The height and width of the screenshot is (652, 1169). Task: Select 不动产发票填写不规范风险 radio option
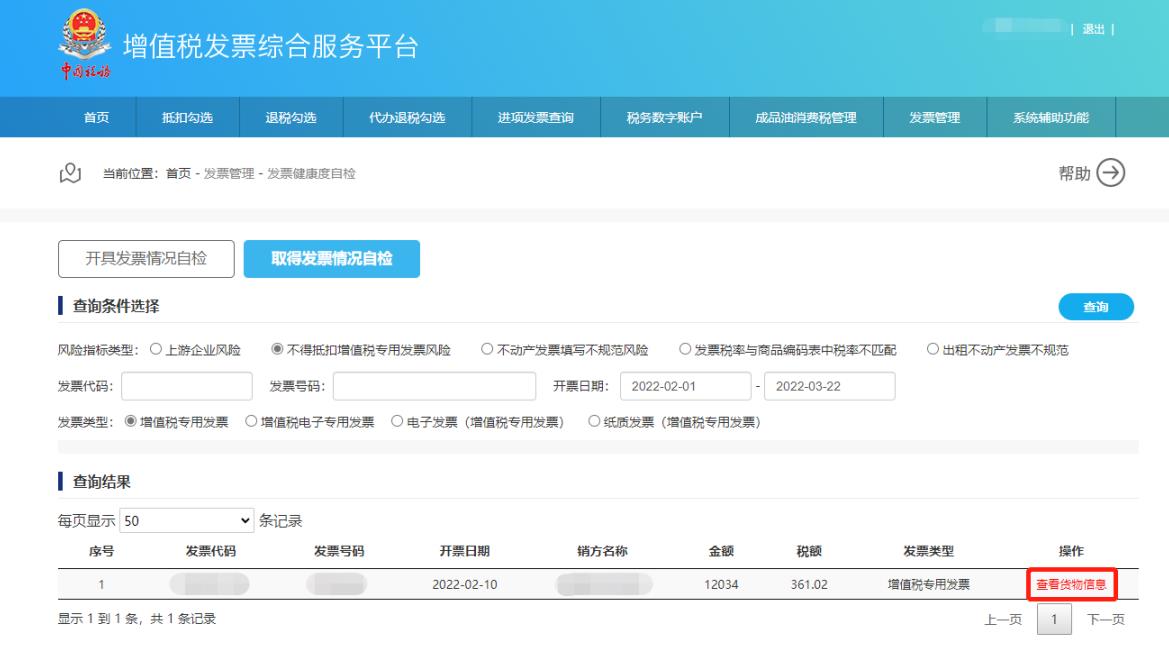486,350
